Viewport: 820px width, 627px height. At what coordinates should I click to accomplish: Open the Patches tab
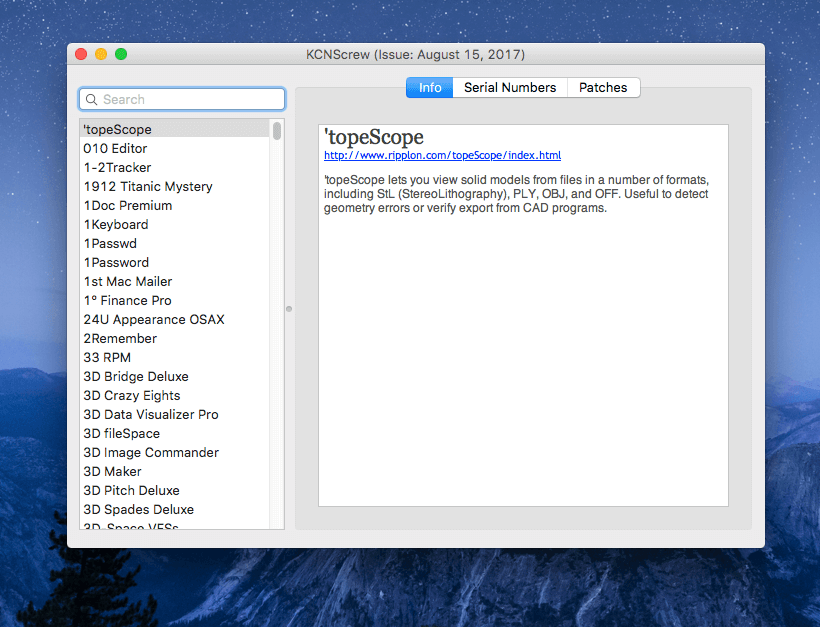coord(603,87)
